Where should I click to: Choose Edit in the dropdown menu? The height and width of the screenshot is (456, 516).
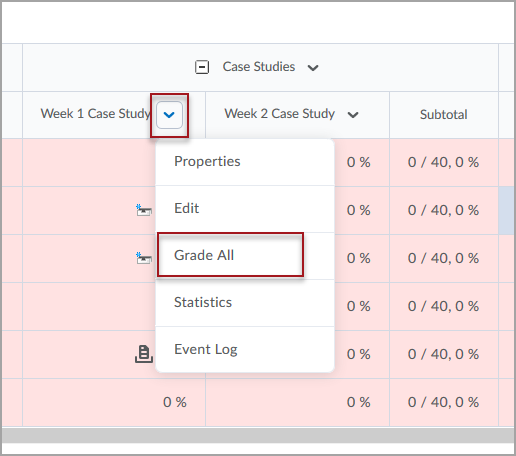coord(245,209)
